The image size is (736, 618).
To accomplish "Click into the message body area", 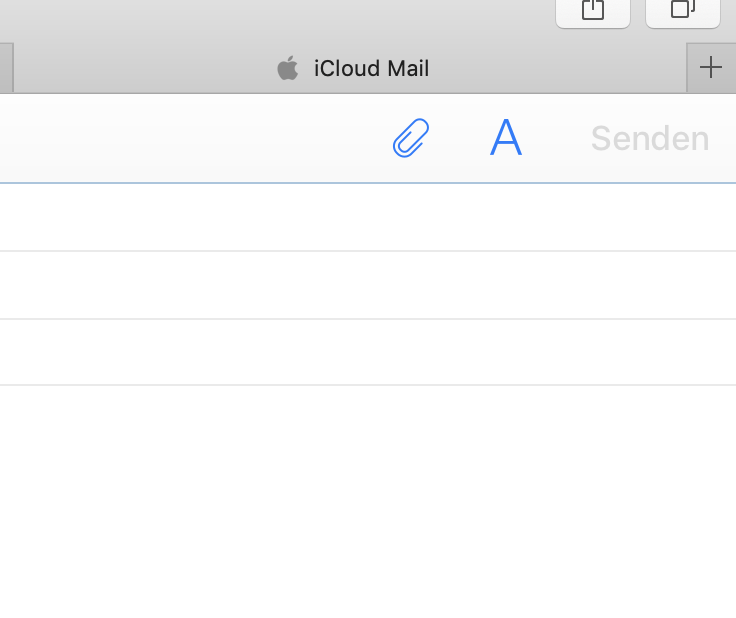I will (368, 500).
